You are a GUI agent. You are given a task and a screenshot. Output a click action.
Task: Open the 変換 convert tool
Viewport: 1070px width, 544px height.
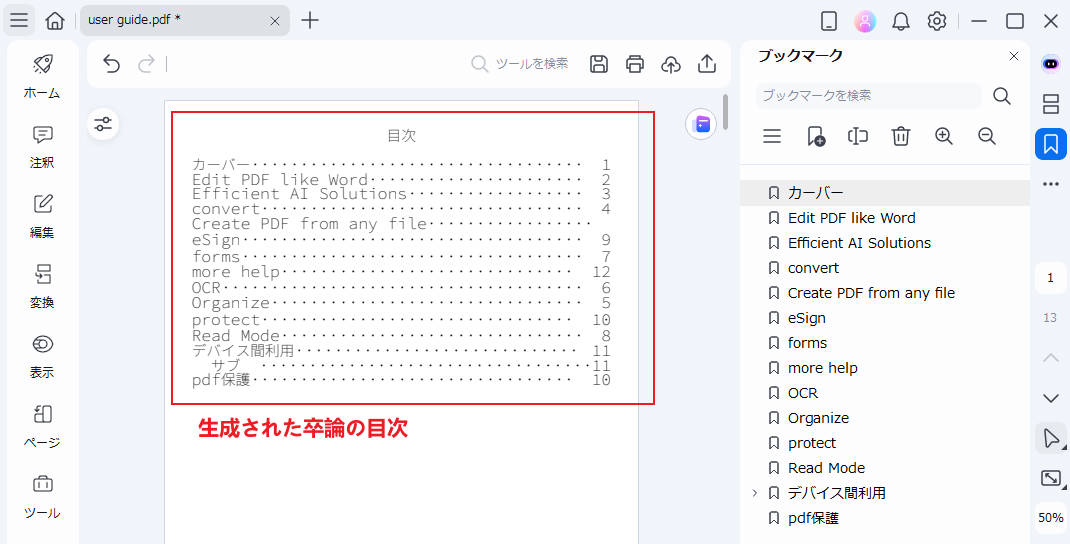[42, 286]
